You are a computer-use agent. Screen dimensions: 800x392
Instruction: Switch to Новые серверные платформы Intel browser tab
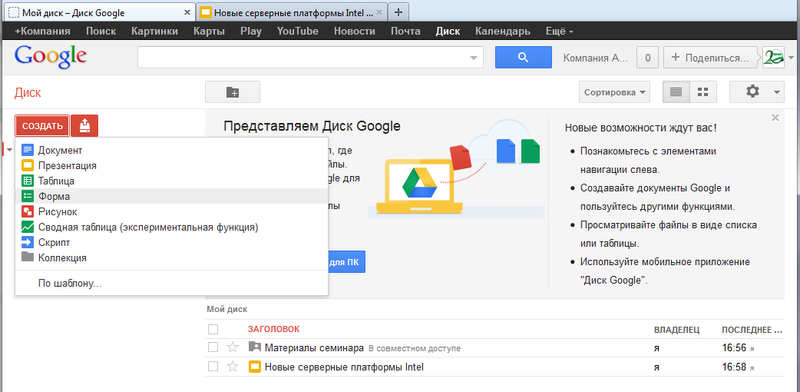pos(292,12)
